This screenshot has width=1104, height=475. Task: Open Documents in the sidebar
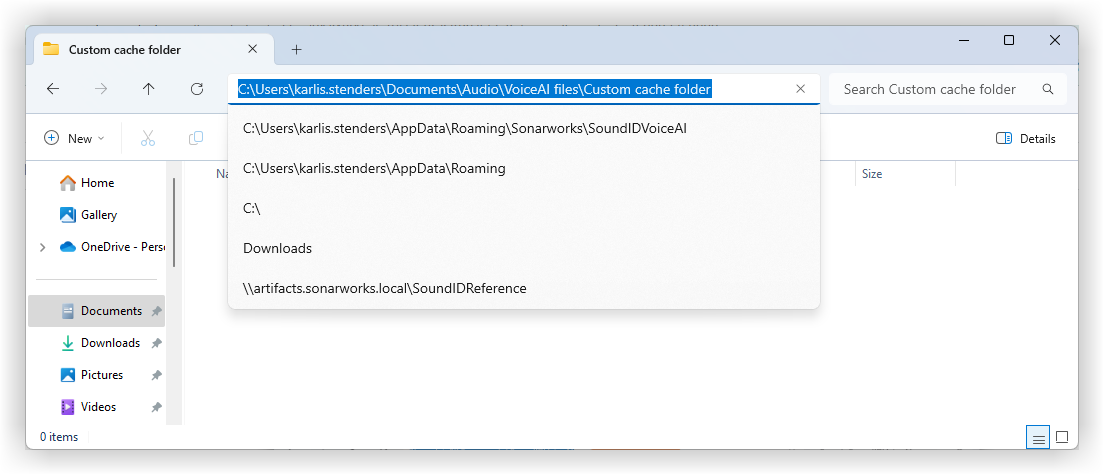tap(96, 311)
